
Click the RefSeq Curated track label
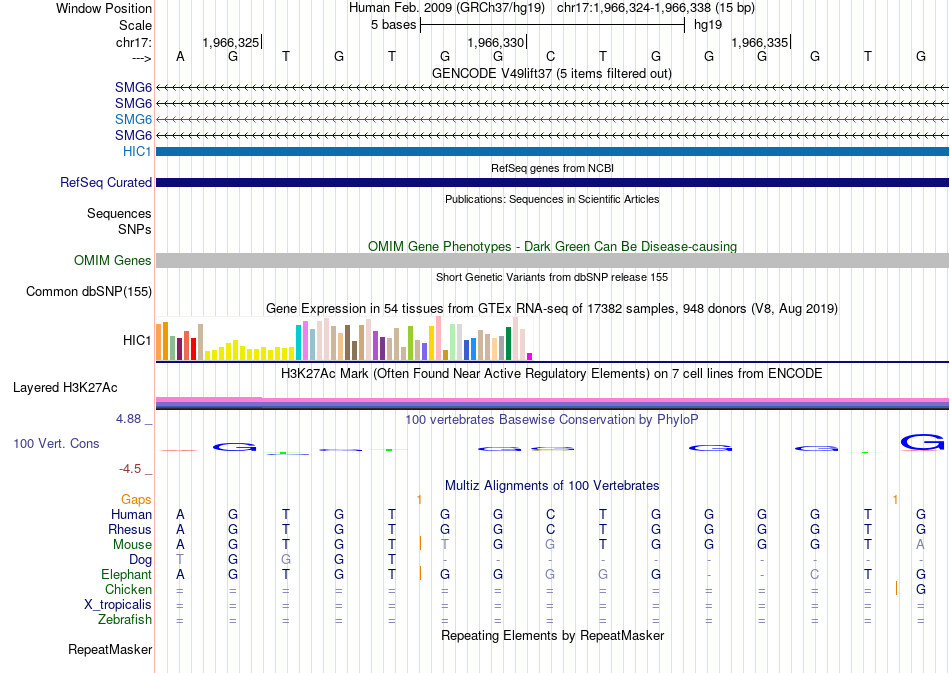106,182
